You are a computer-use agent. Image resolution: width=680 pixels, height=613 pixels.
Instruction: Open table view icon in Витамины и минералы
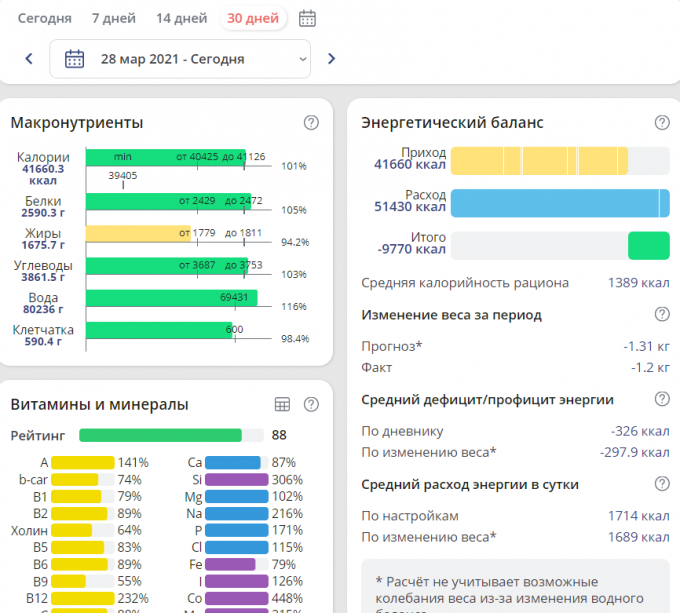tap(283, 405)
